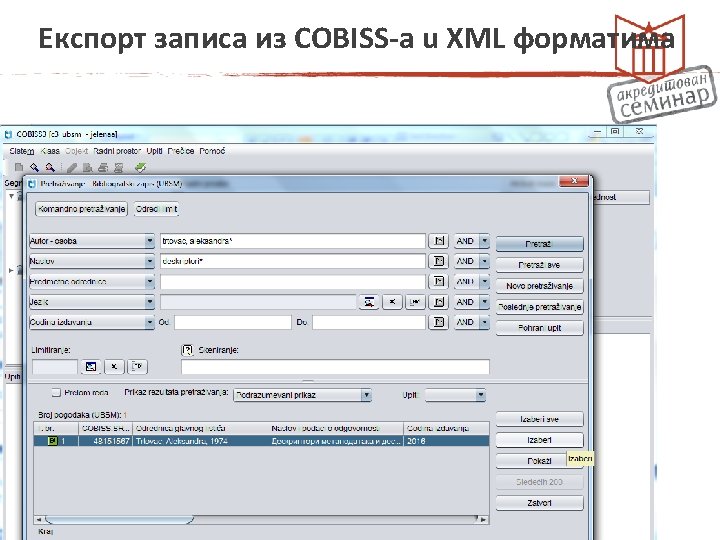The width and height of the screenshot is (720, 540).
Task: Click the first magnifier search toolbar icon
Action: pyautogui.click(x=34, y=167)
